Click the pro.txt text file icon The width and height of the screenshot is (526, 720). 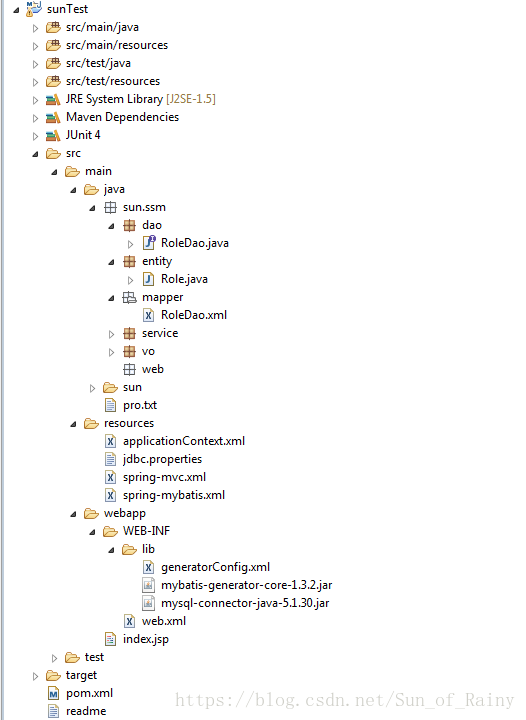coord(110,405)
